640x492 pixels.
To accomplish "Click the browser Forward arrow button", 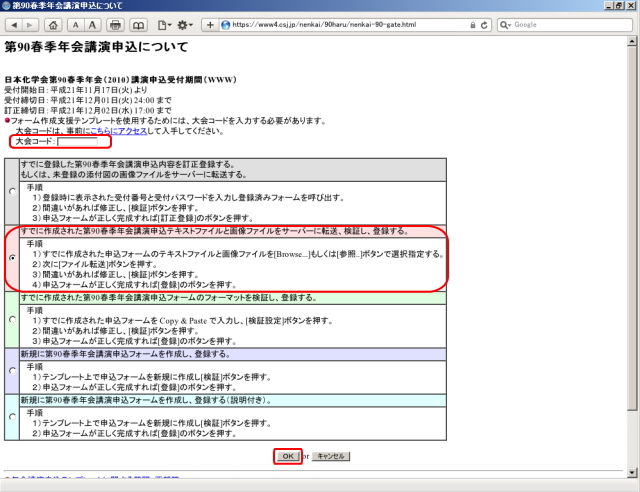I will (x=31, y=24).
